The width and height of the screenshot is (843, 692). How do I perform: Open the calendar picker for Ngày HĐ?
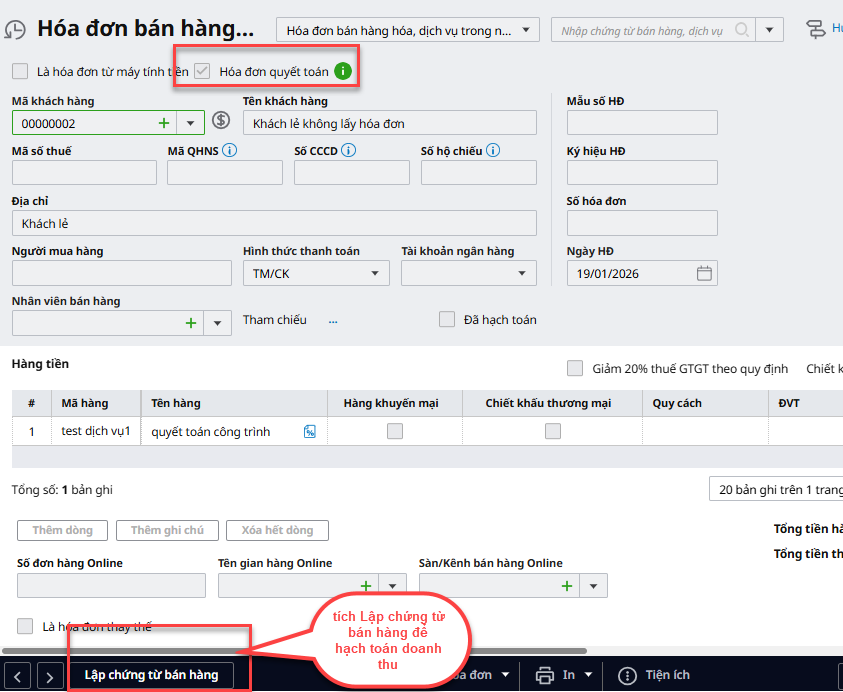point(704,273)
